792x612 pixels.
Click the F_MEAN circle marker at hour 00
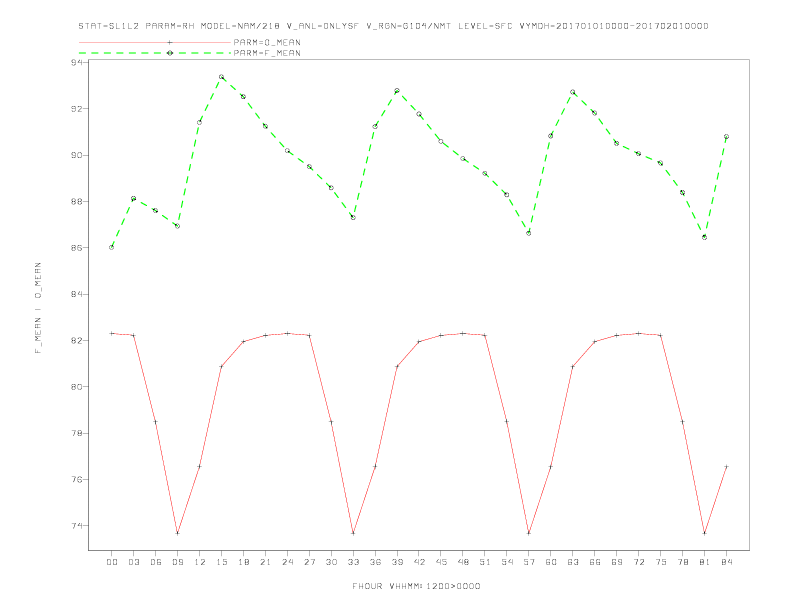click(112, 247)
